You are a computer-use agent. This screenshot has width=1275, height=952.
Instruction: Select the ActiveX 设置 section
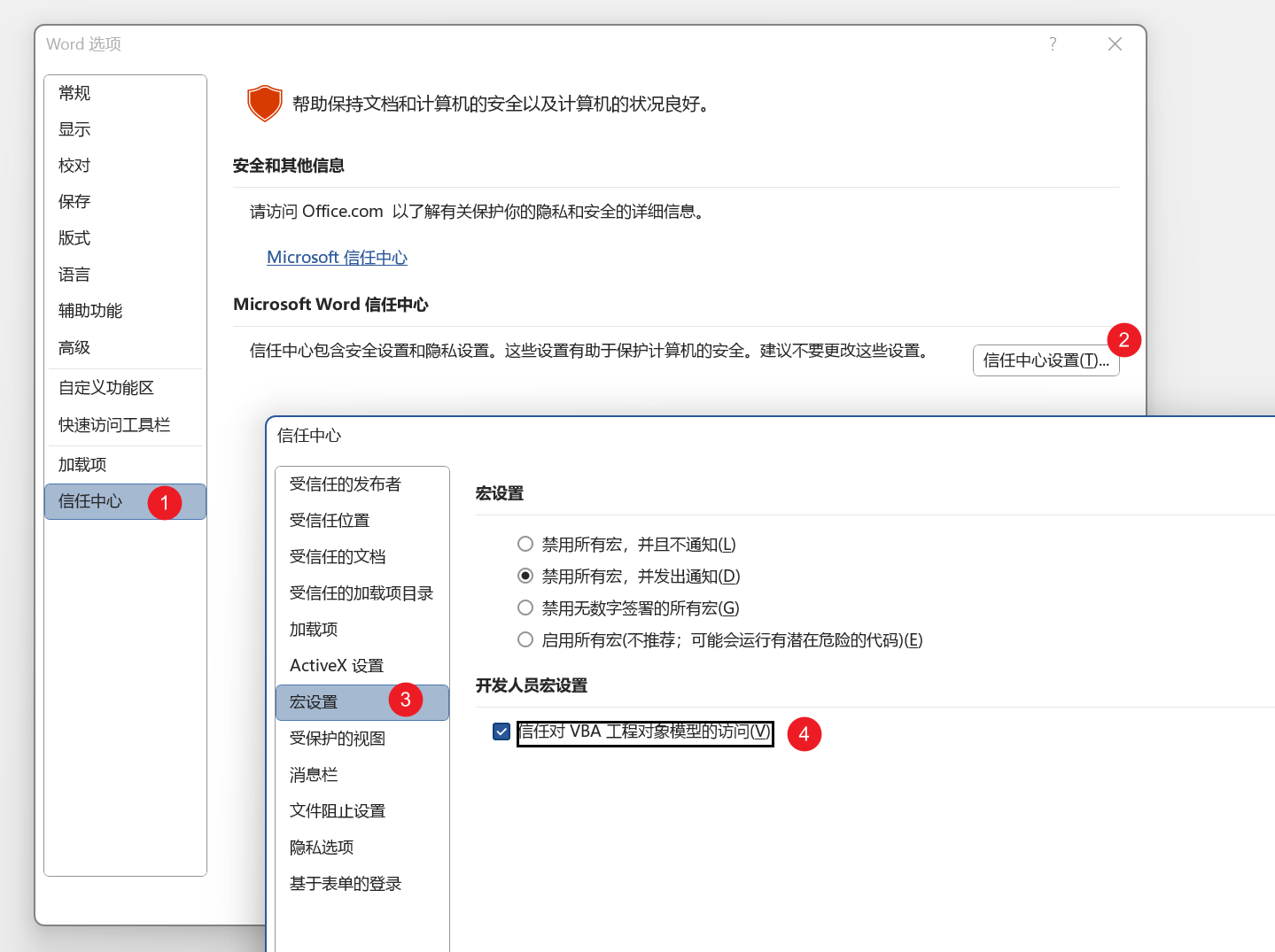pyautogui.click(x=362, y=666)
